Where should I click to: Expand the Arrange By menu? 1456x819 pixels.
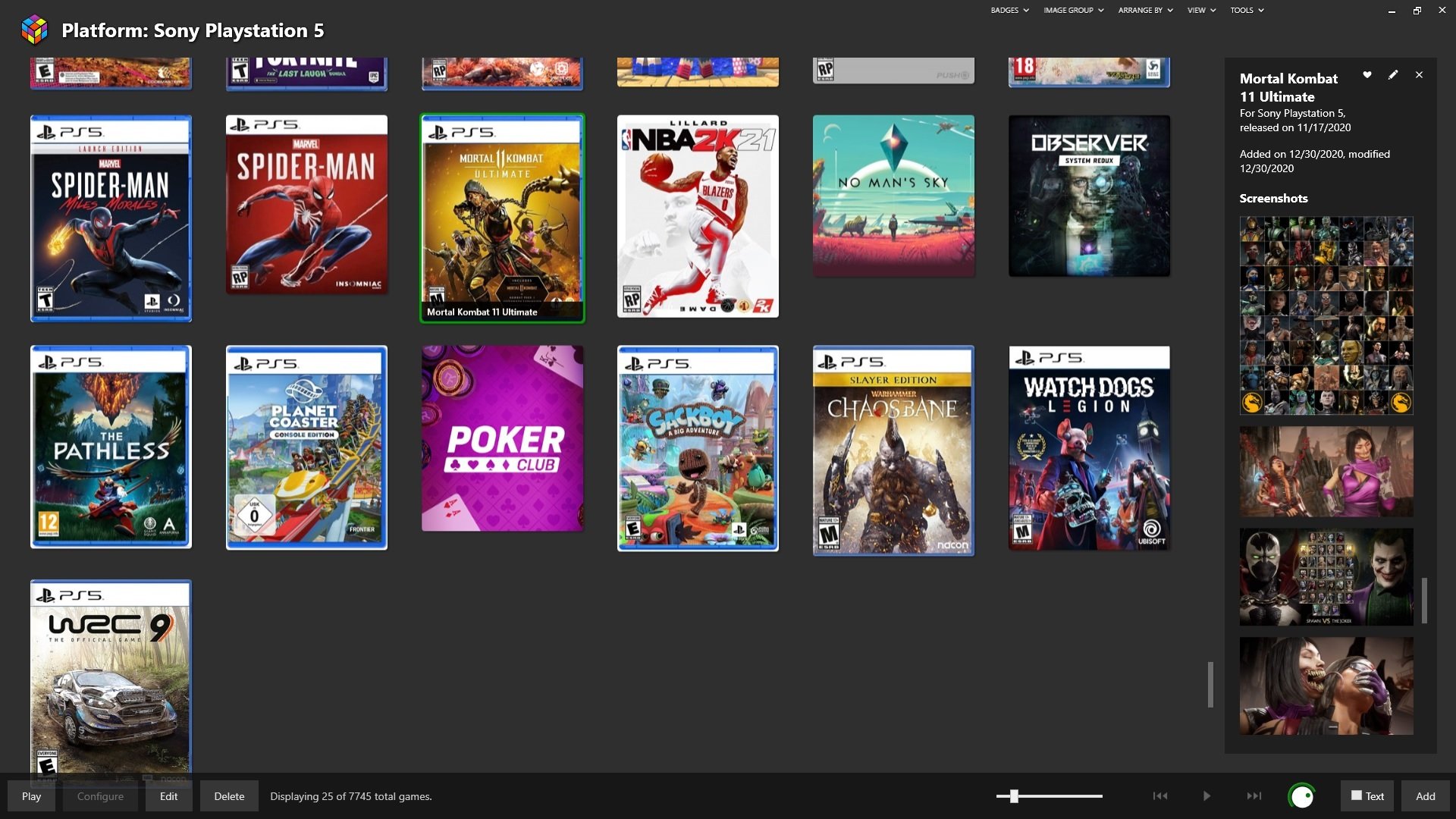pyautogui.click(x=1145, y=11)
